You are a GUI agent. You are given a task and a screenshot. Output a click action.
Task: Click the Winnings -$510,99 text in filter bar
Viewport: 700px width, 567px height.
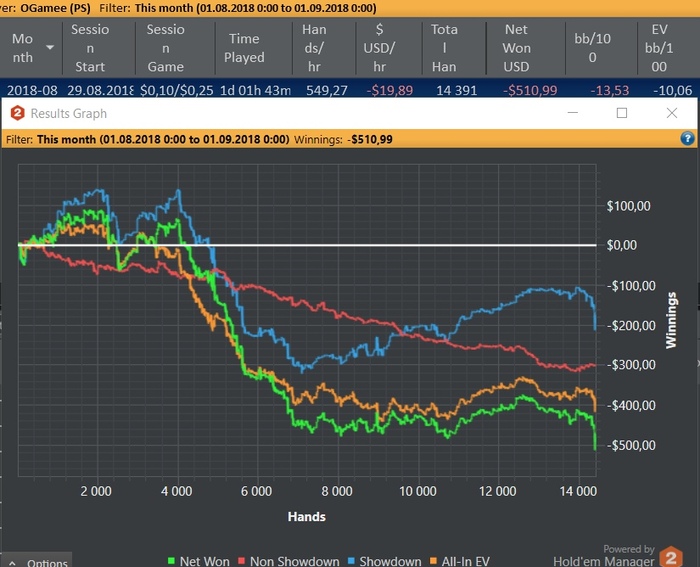coord(343,139)
